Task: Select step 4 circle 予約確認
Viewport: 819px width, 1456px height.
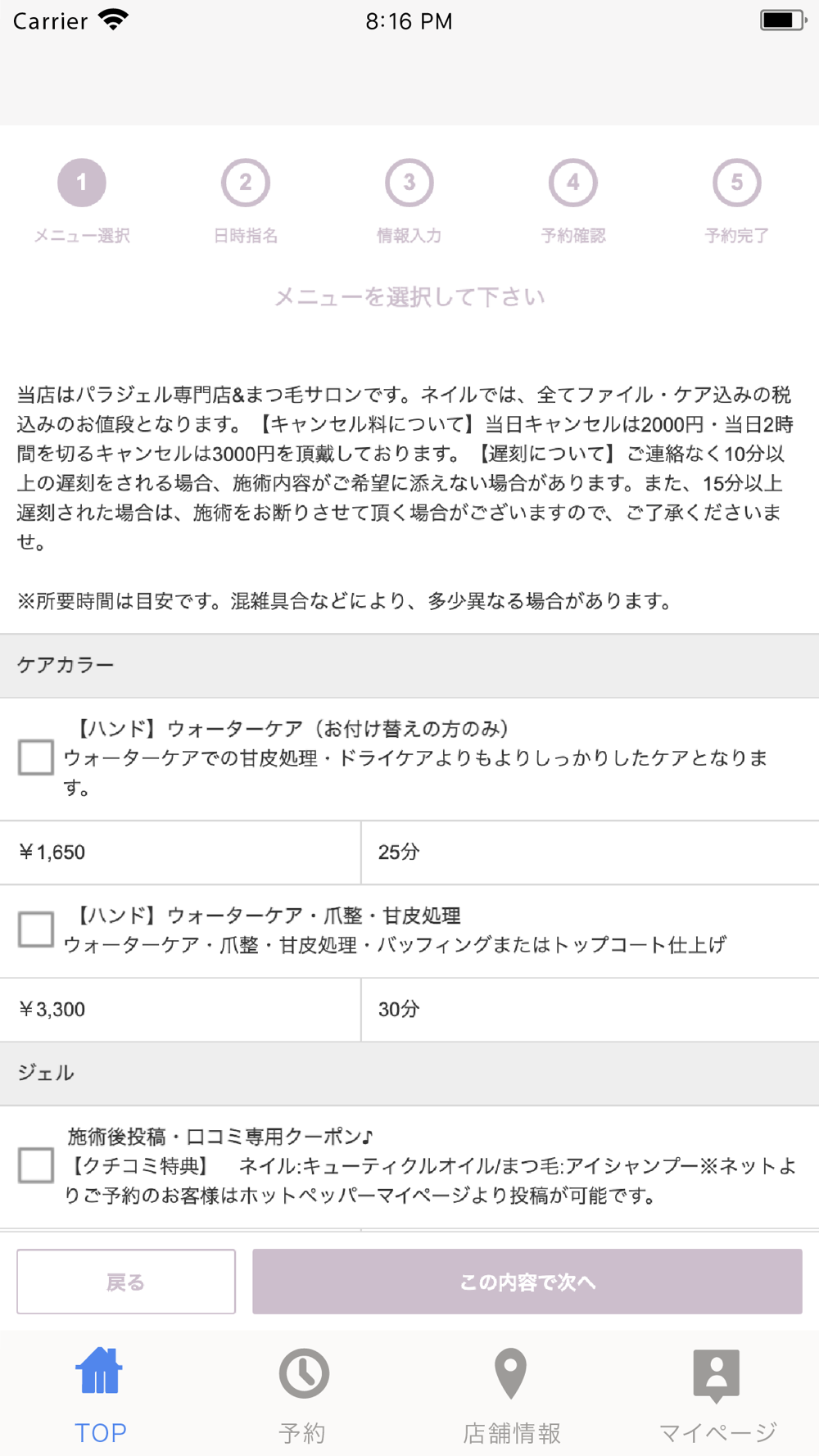Action: point(573,183)
